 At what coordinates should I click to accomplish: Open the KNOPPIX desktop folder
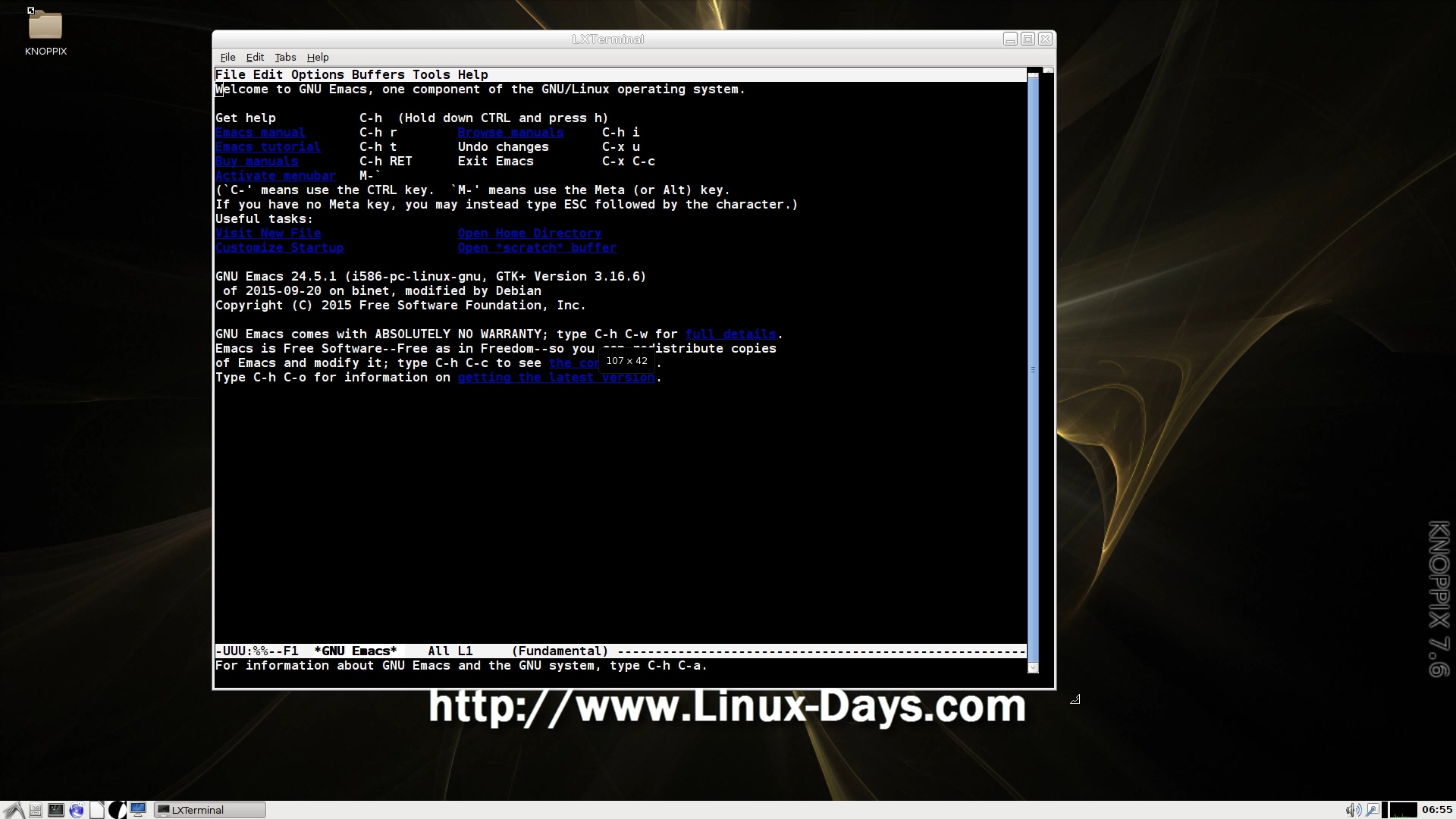coord(45,33)
